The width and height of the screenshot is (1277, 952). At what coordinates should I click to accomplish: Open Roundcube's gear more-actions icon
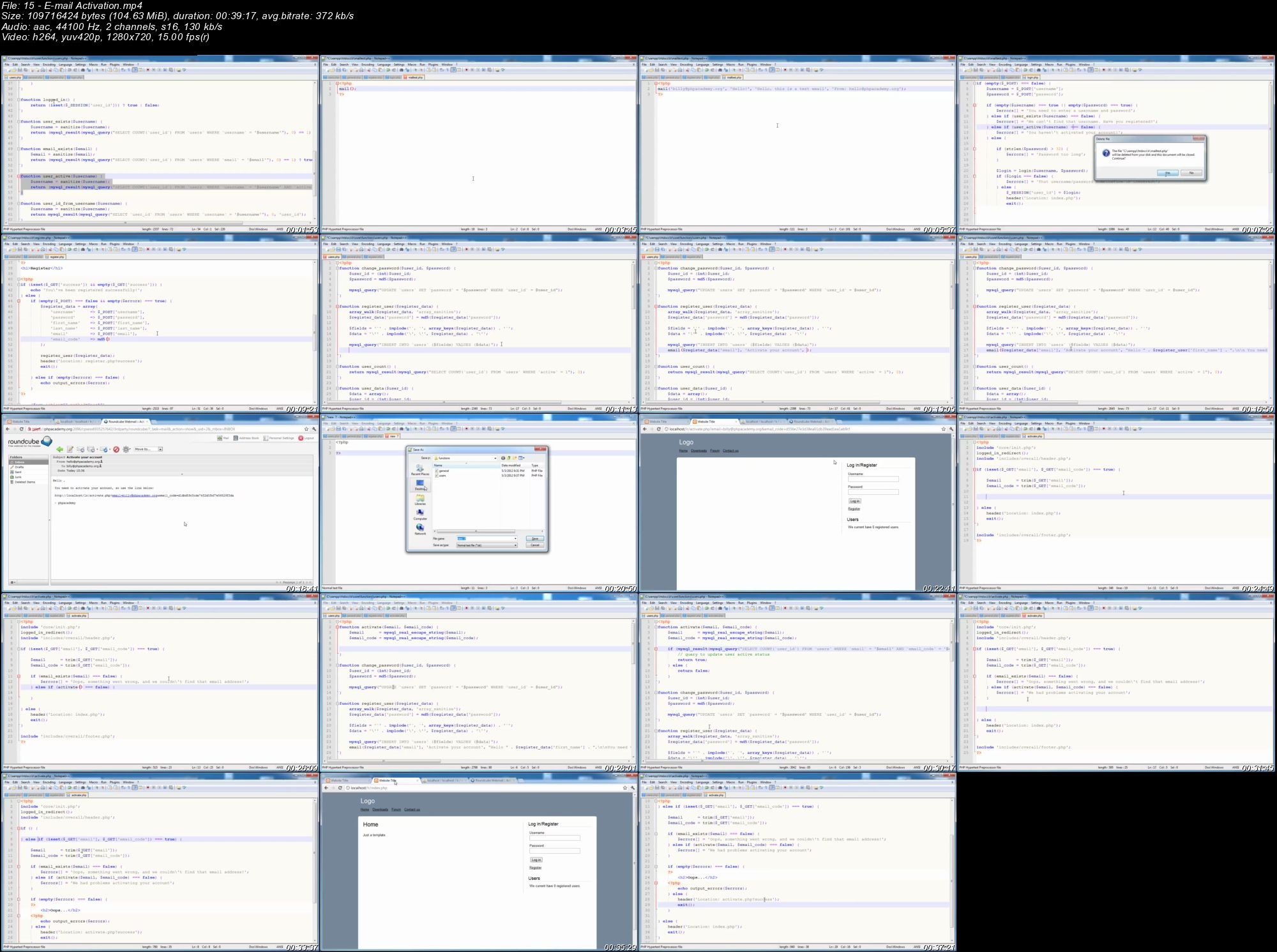coord(126,450)
